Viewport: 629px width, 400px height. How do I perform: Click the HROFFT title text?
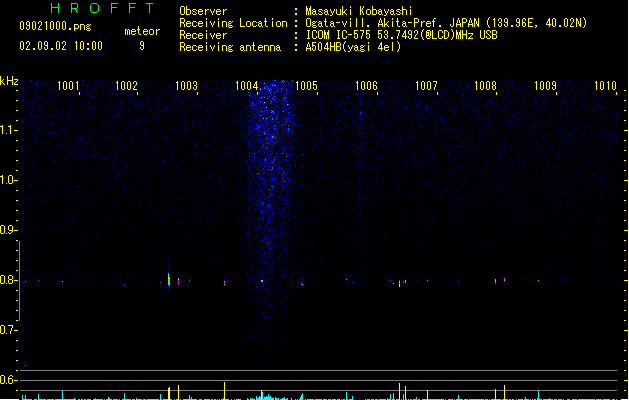[102, 8]
